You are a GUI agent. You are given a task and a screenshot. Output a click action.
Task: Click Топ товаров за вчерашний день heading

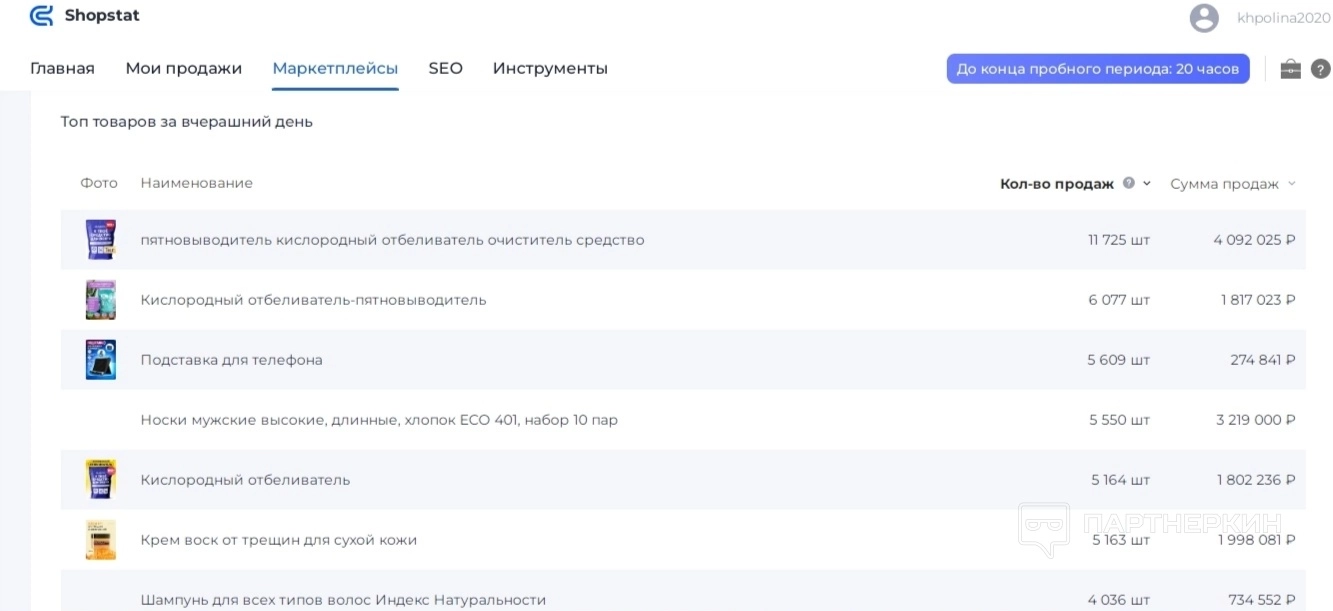tap(187, 122)
